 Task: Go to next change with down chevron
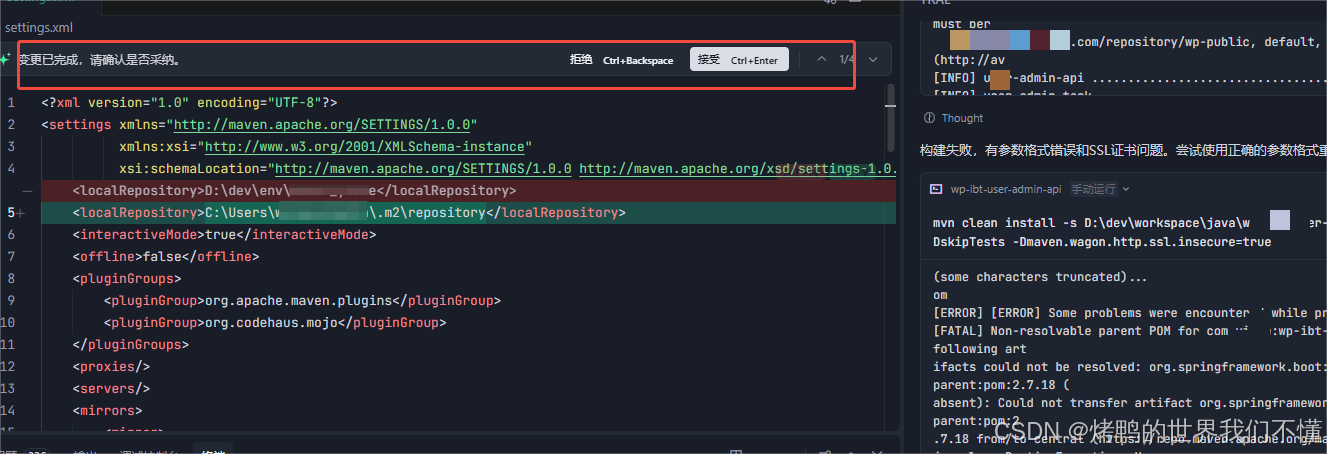tap(873, 60)
